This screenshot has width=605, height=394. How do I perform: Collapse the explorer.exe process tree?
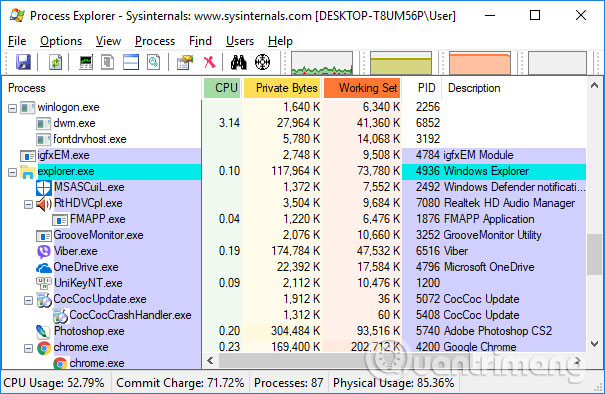tap(12, 172)
